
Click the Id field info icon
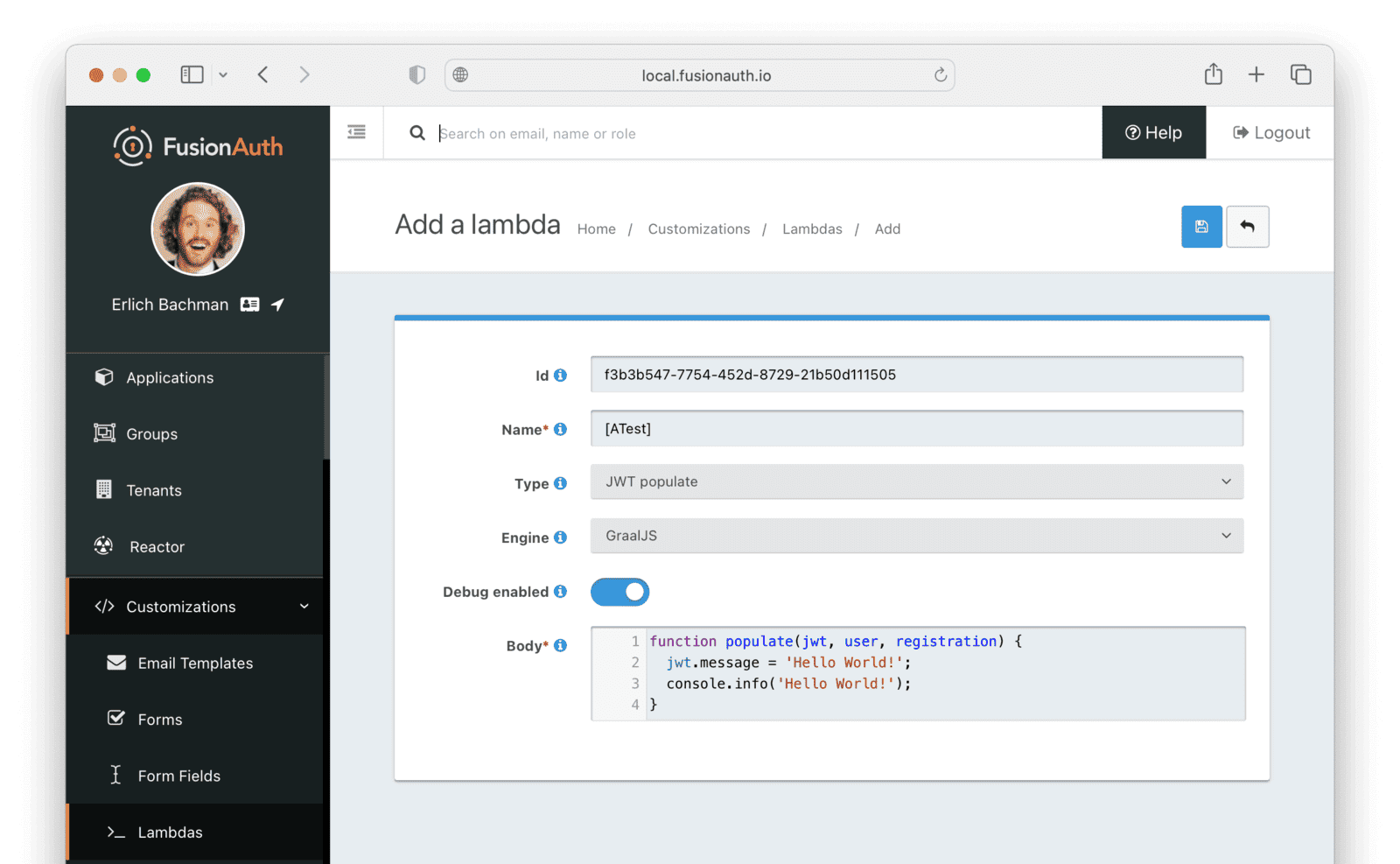[560, 376]
